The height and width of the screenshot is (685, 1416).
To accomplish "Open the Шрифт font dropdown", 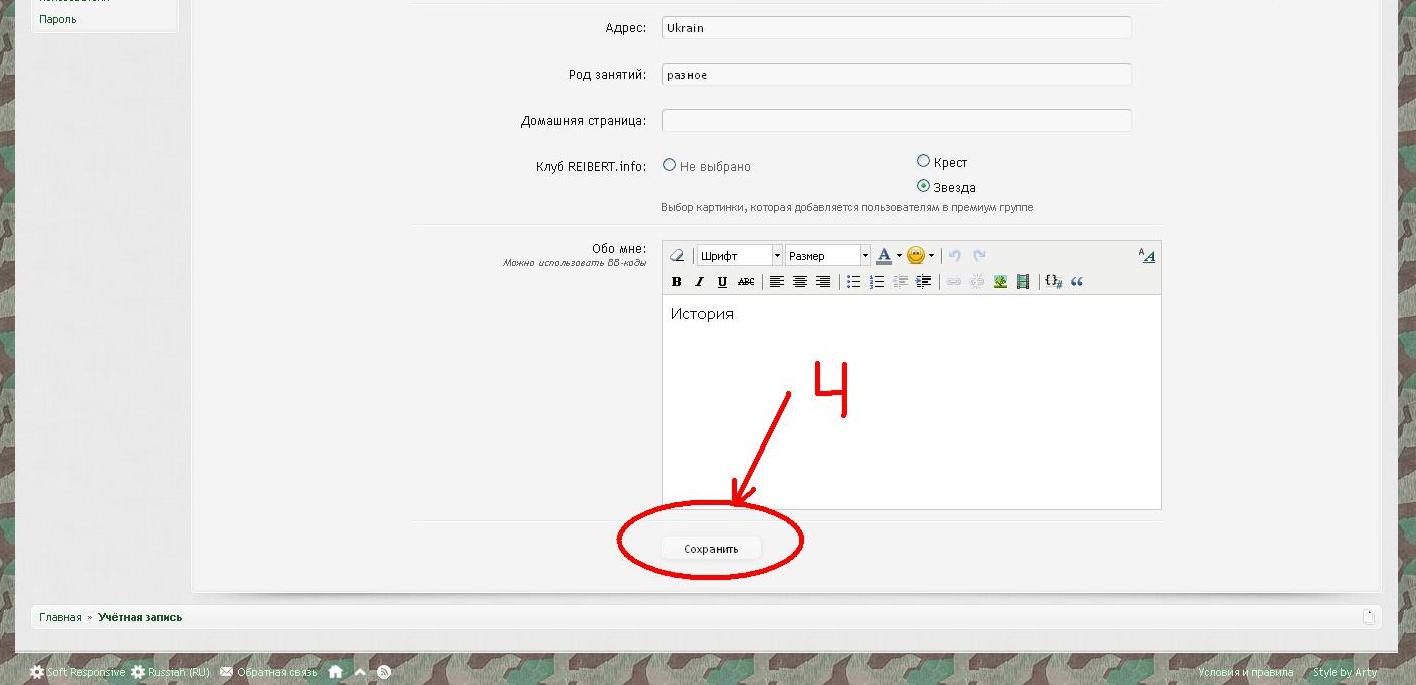I will (739, 256).
